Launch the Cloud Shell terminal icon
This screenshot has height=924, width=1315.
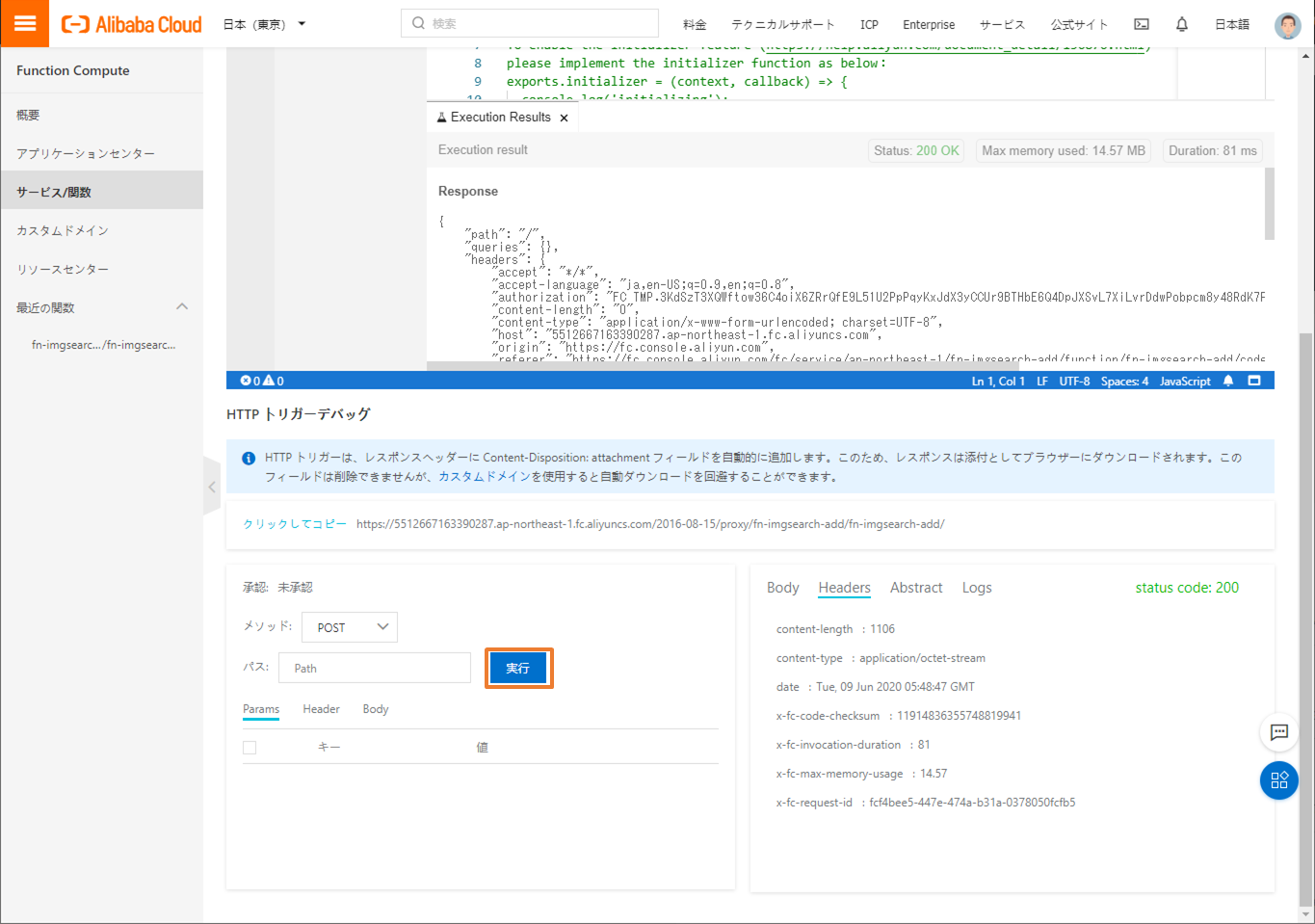[1142, 24]
